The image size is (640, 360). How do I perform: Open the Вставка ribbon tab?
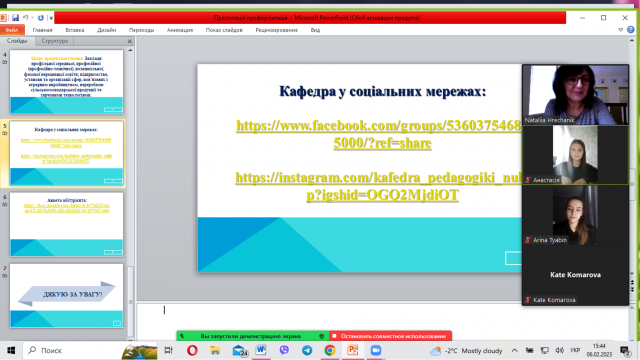[75, 30]
